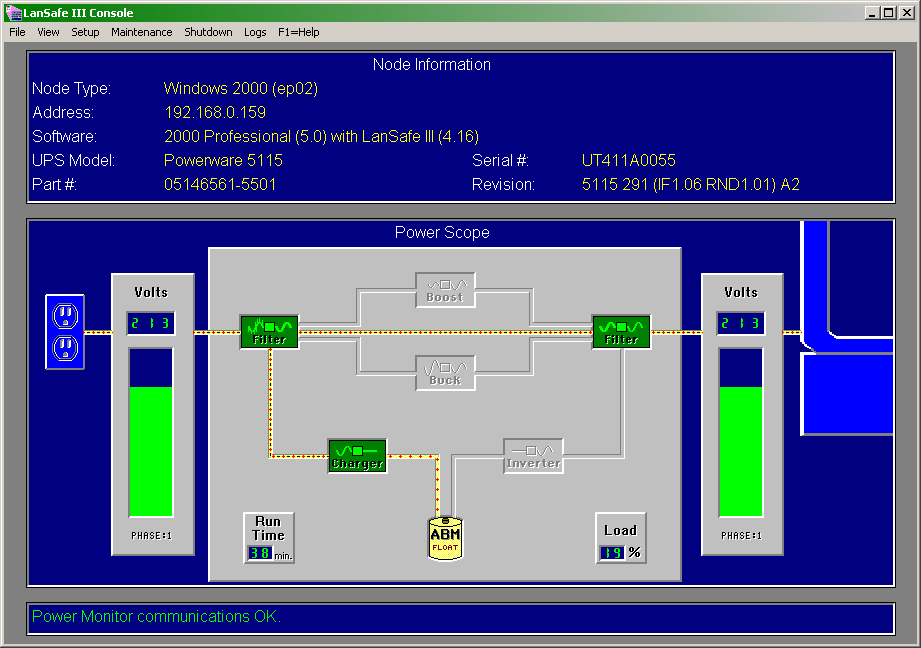Close the LanSafe III Console window
Image resolution: width=921 pixels, height=648 pixels.
point(907,13)
